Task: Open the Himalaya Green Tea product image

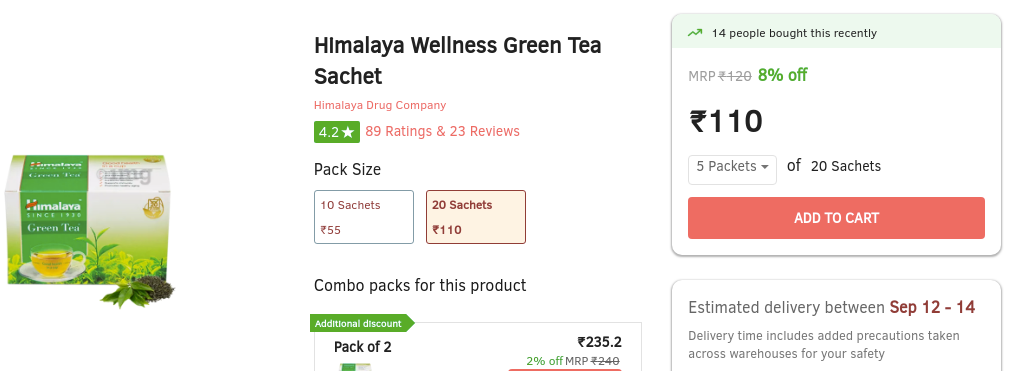Action: coord(90,230)
